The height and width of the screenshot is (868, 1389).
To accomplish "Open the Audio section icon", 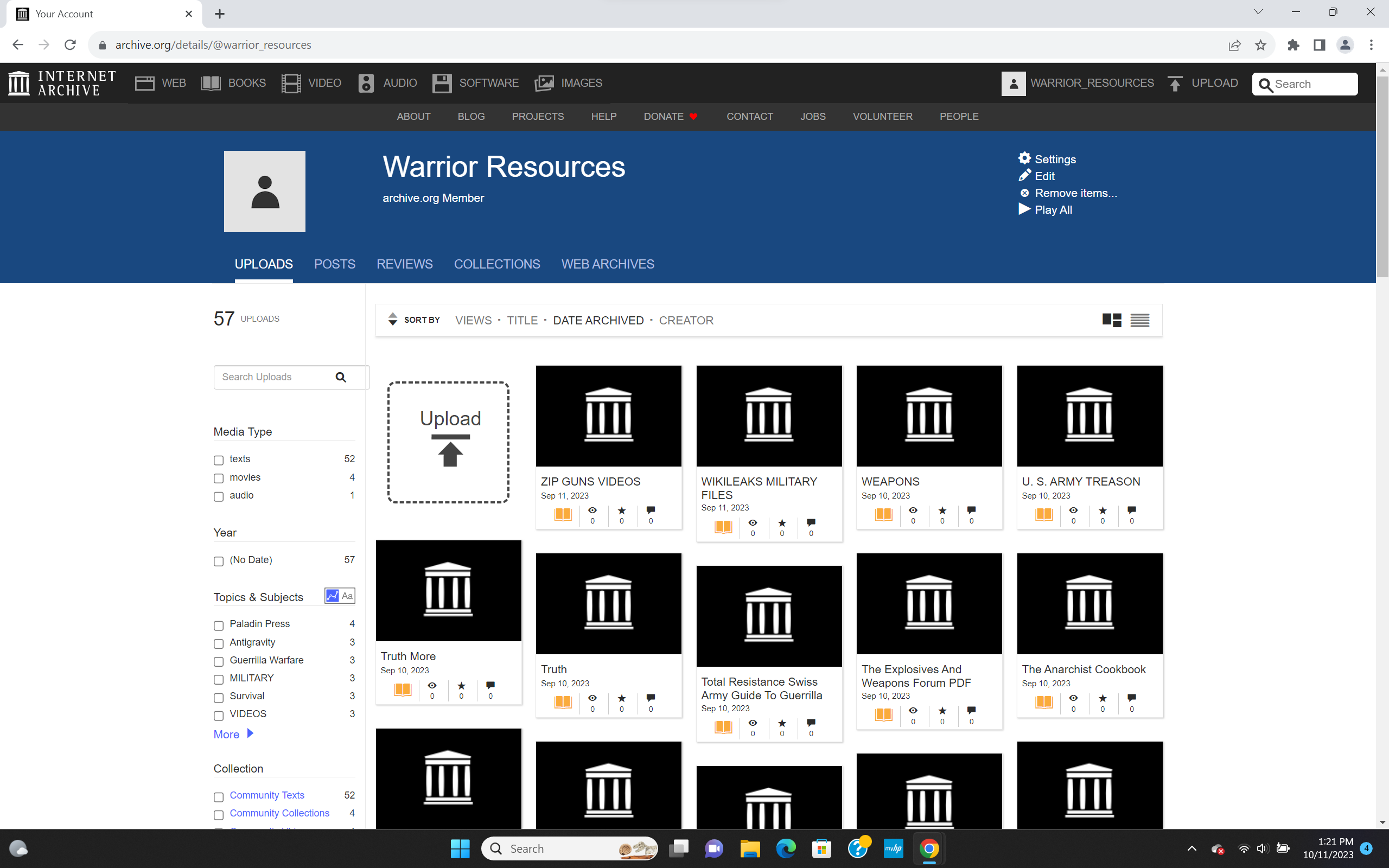I will click(366, 83).
